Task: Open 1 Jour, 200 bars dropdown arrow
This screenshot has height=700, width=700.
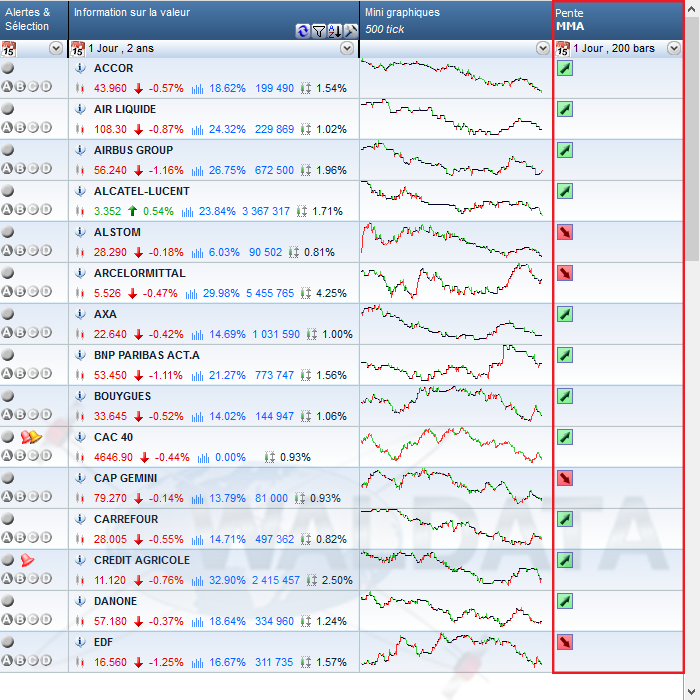Action: tap(674, 48)
